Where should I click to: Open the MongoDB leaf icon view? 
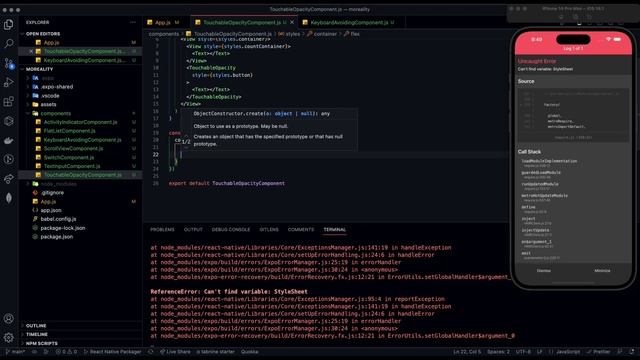[9, 198]
